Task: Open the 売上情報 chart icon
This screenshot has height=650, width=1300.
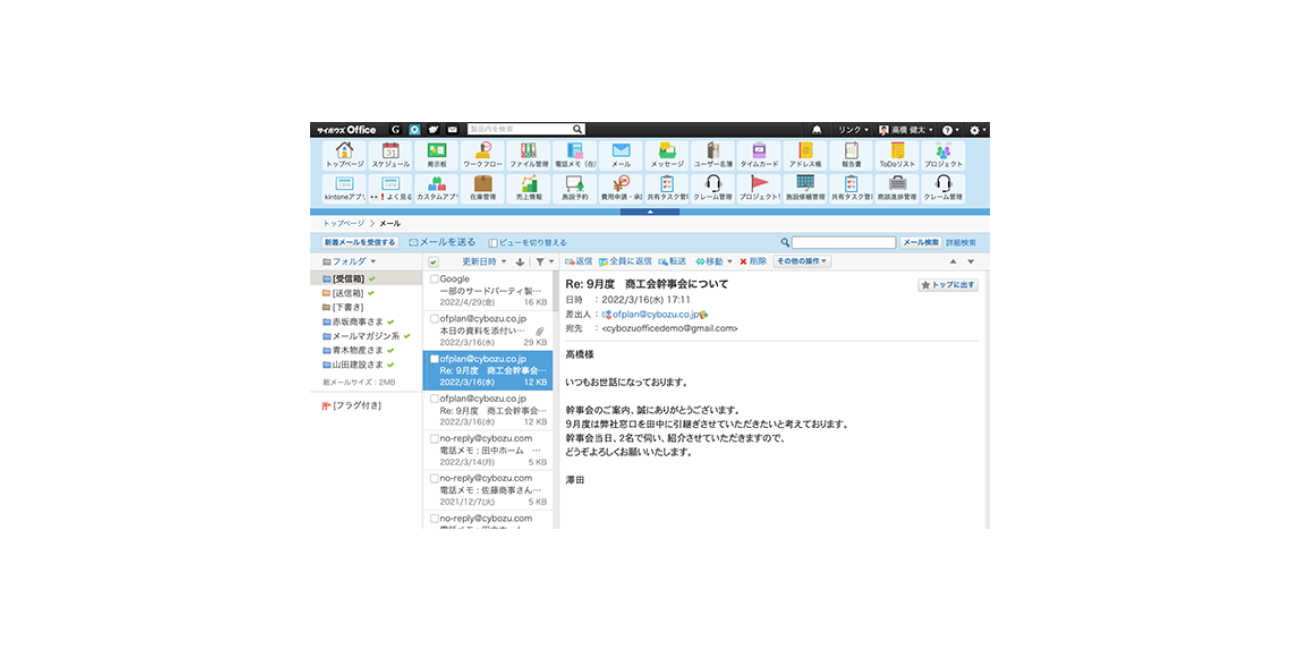Action: 528,188
